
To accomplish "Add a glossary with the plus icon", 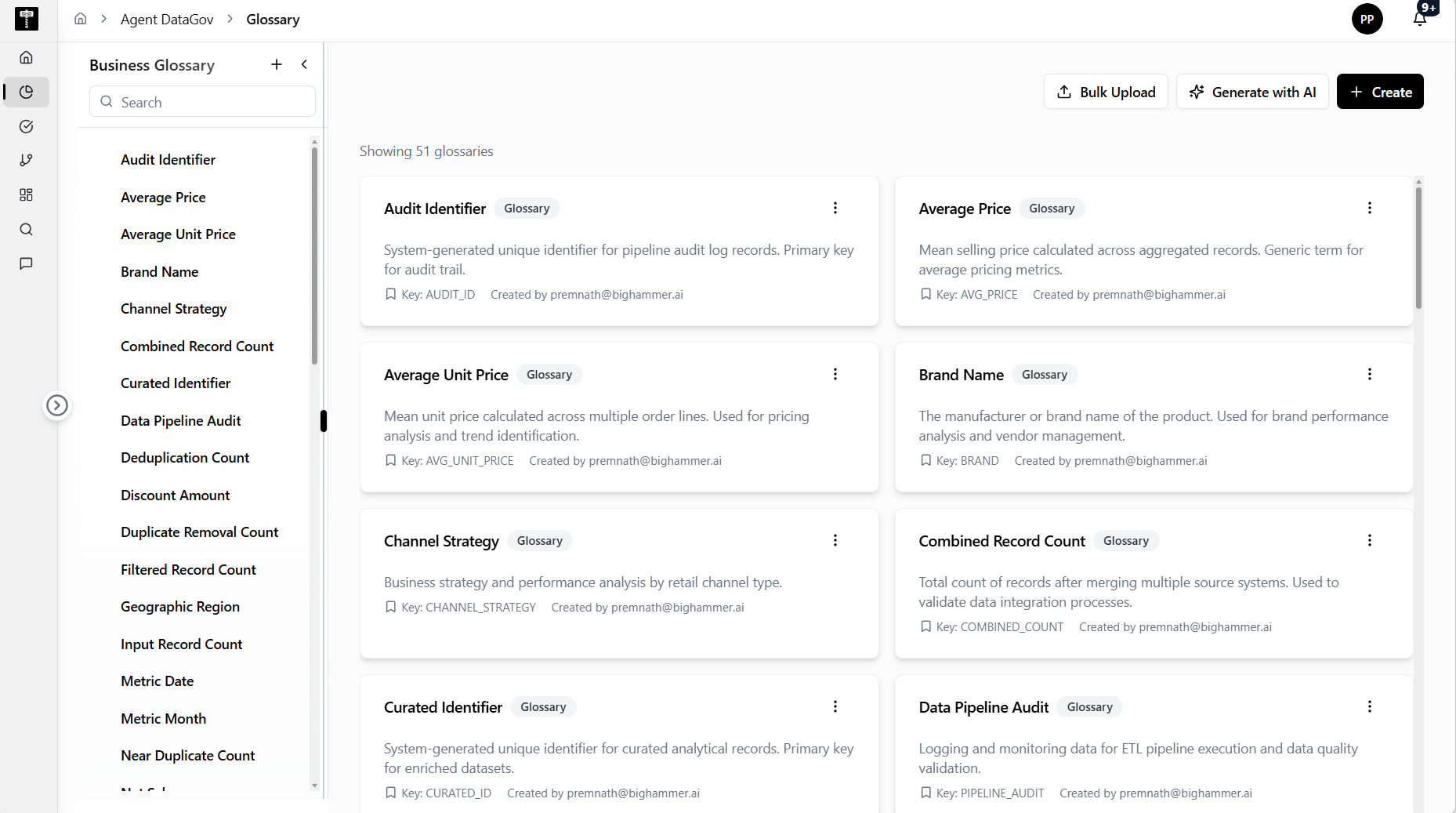I will [x=277, y=64].
